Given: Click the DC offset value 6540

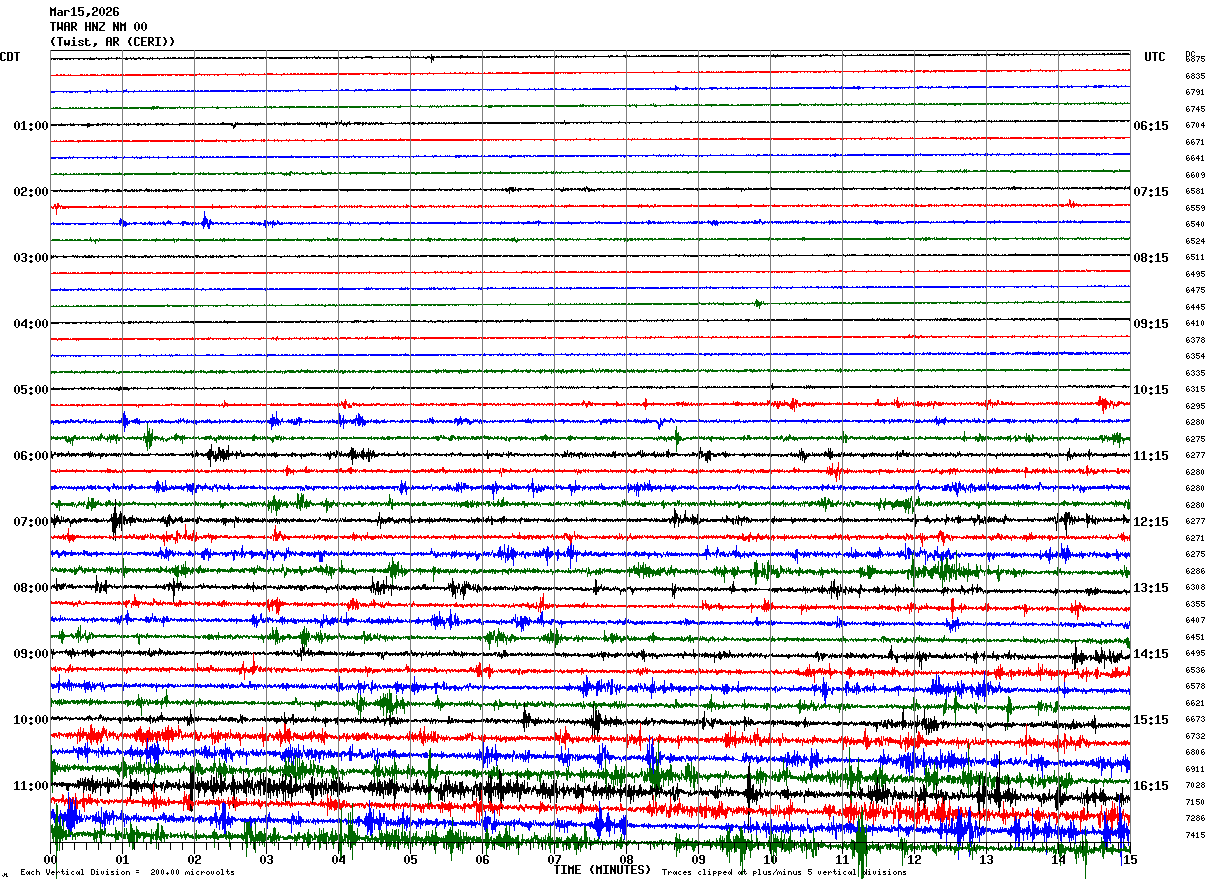Looking at the screenshot, I should (1195, 225).
